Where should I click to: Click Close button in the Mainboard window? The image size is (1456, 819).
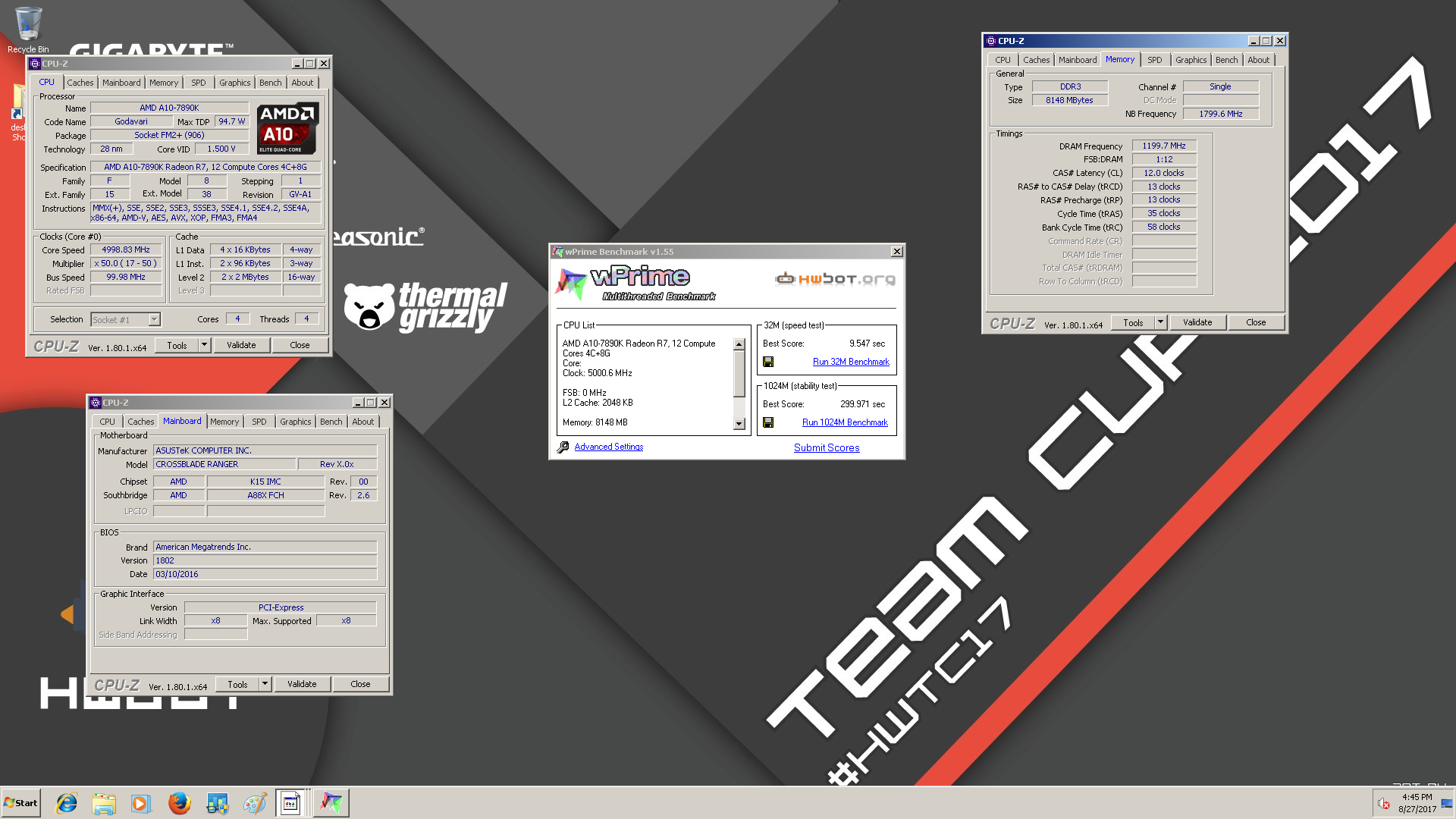[x=360, y=684]
